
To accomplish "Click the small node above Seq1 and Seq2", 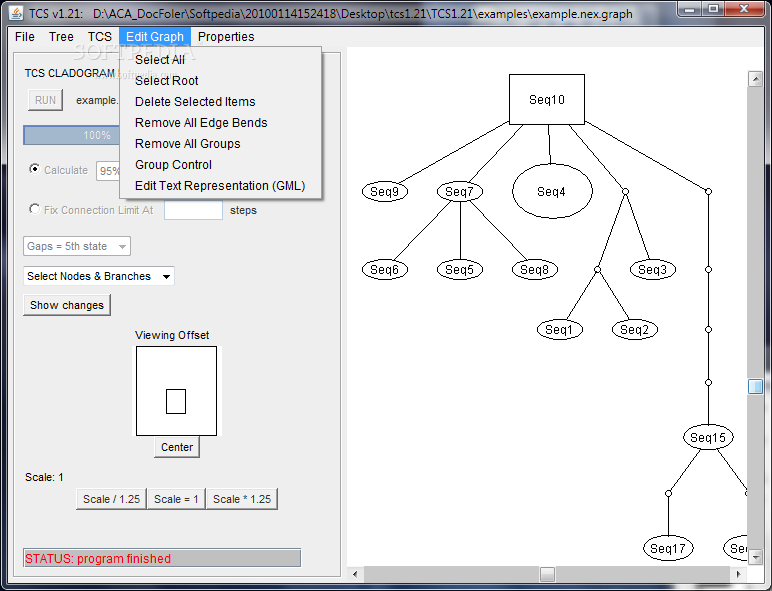I will point(597,270).
